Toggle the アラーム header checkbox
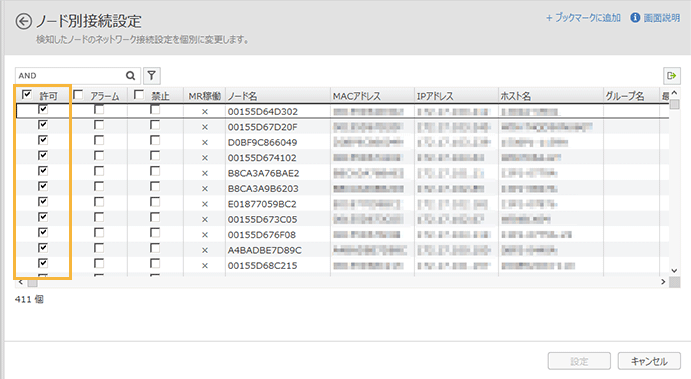The image size is (691, 379). pos(78,94)
